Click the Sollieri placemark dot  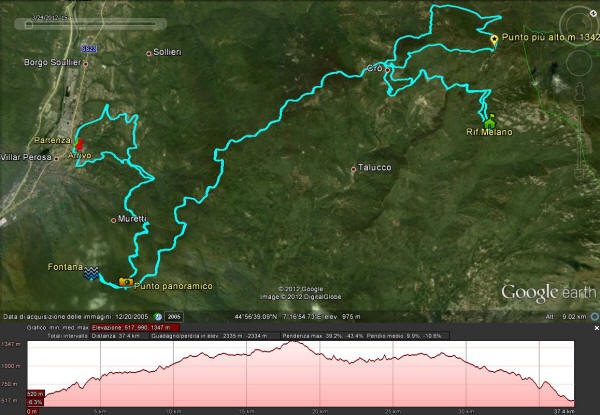149,54
